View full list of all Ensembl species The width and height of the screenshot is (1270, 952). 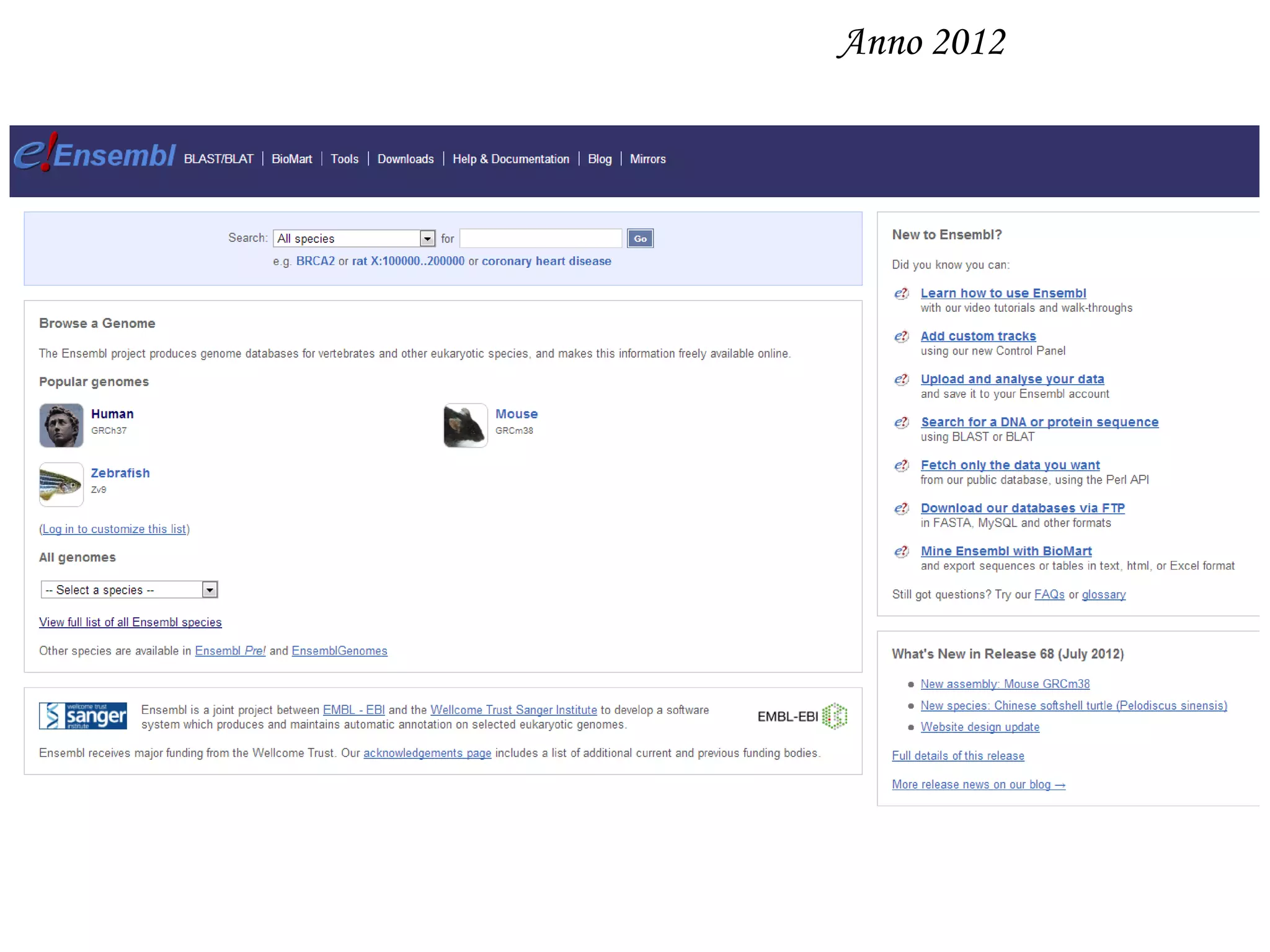click(x=130, y=622)
